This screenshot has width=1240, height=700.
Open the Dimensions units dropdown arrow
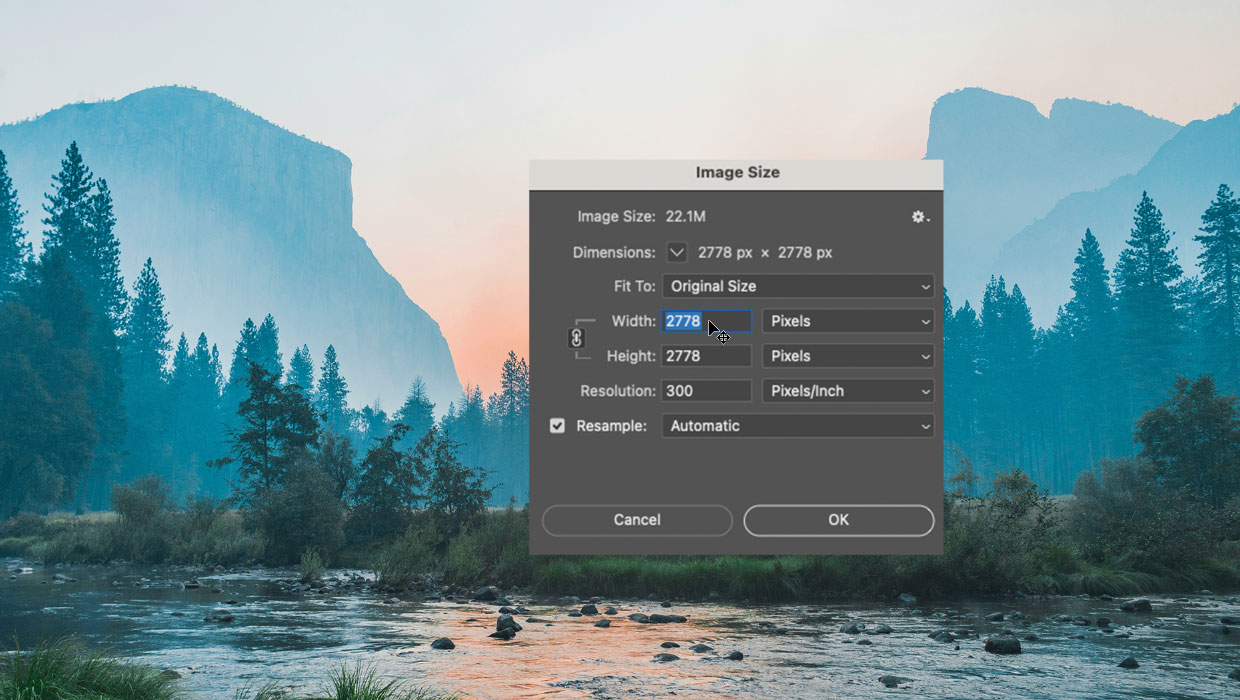(x=677, y=252)
